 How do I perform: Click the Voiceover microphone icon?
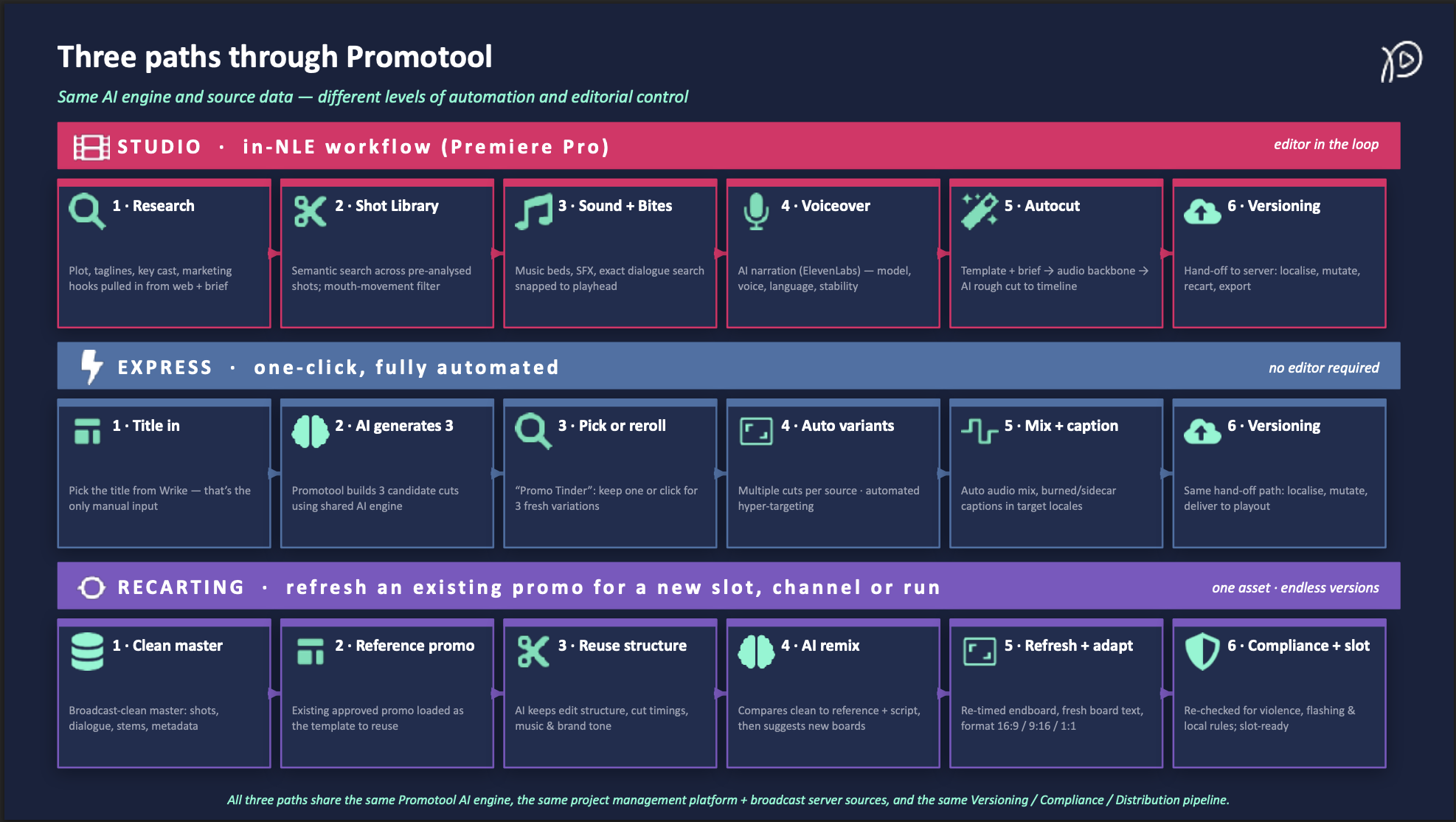coord(756,212)
